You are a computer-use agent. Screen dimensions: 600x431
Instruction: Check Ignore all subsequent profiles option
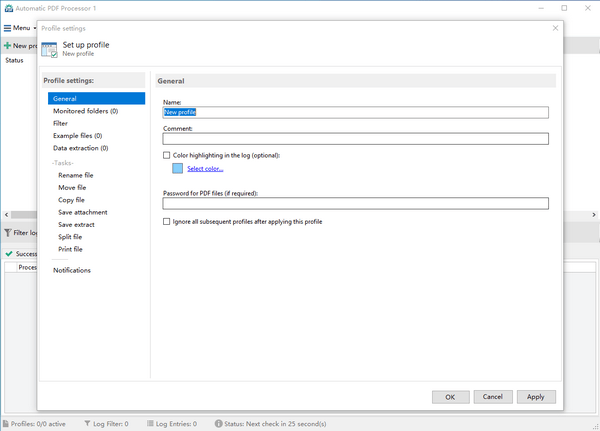pyautogui.click(x=167, y=222)
